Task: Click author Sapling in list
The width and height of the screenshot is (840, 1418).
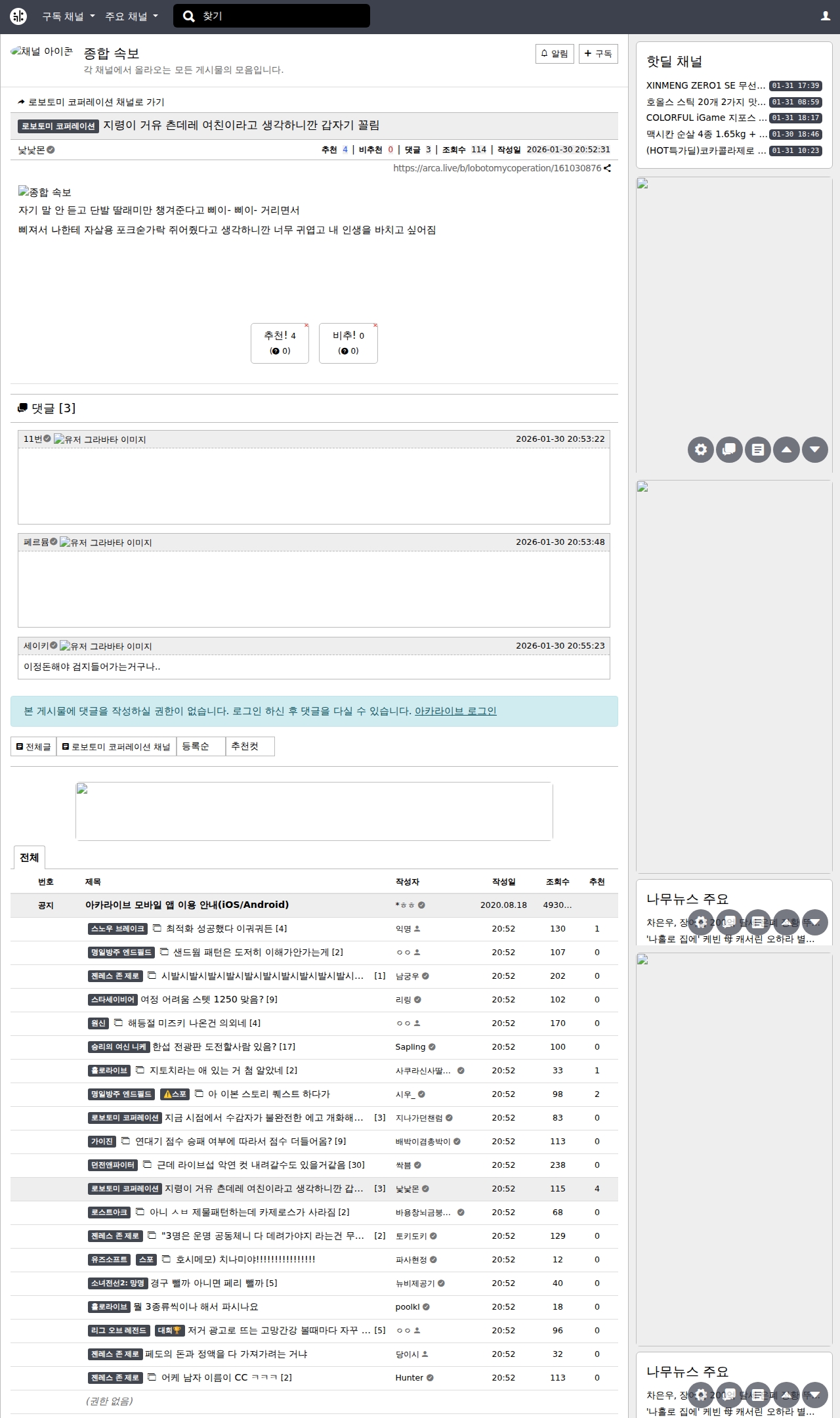Action: [x=410, y=1046]
